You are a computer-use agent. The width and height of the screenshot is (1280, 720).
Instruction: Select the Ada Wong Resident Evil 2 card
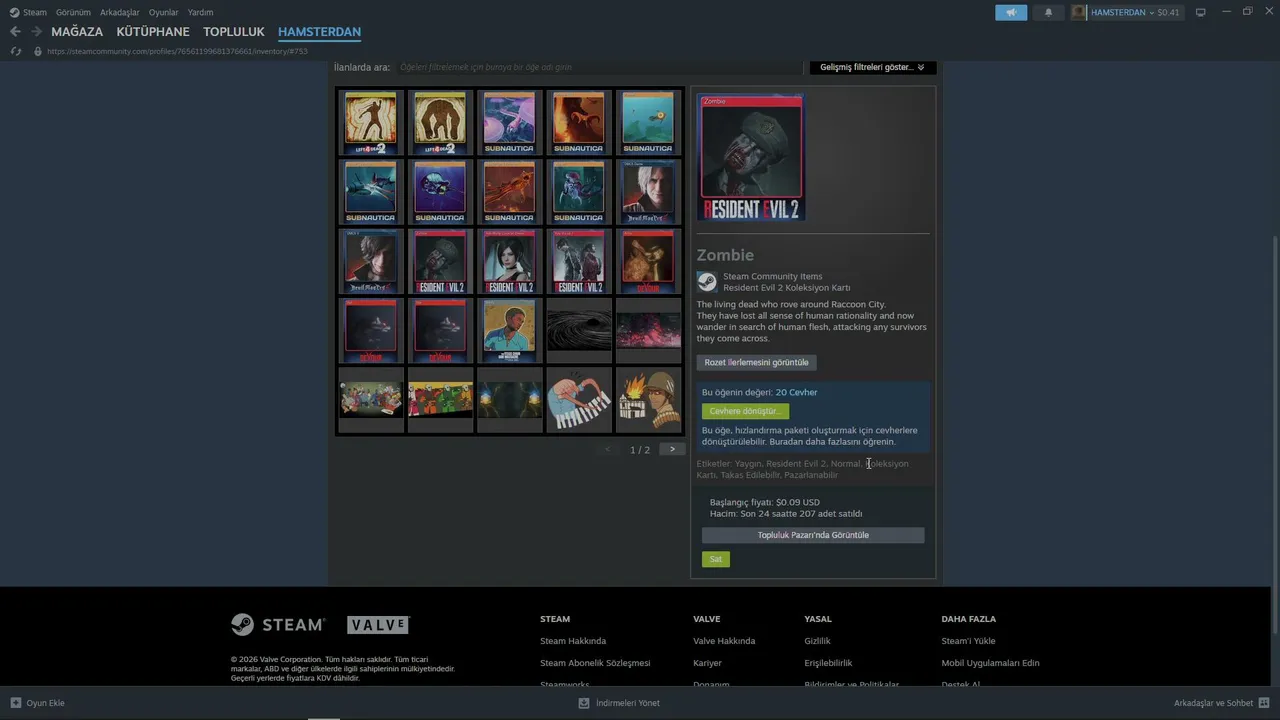click(509, 261)
